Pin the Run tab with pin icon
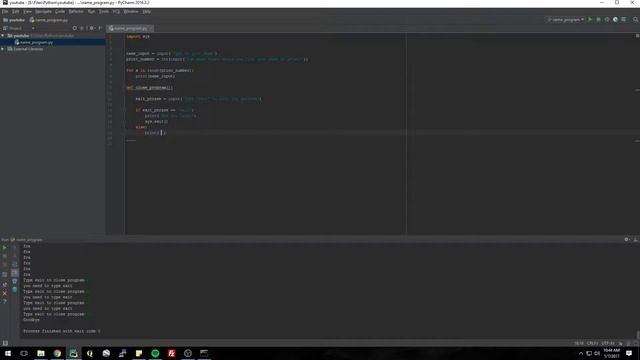This screenshot has width=640, height=360. [x=4, y=284]
